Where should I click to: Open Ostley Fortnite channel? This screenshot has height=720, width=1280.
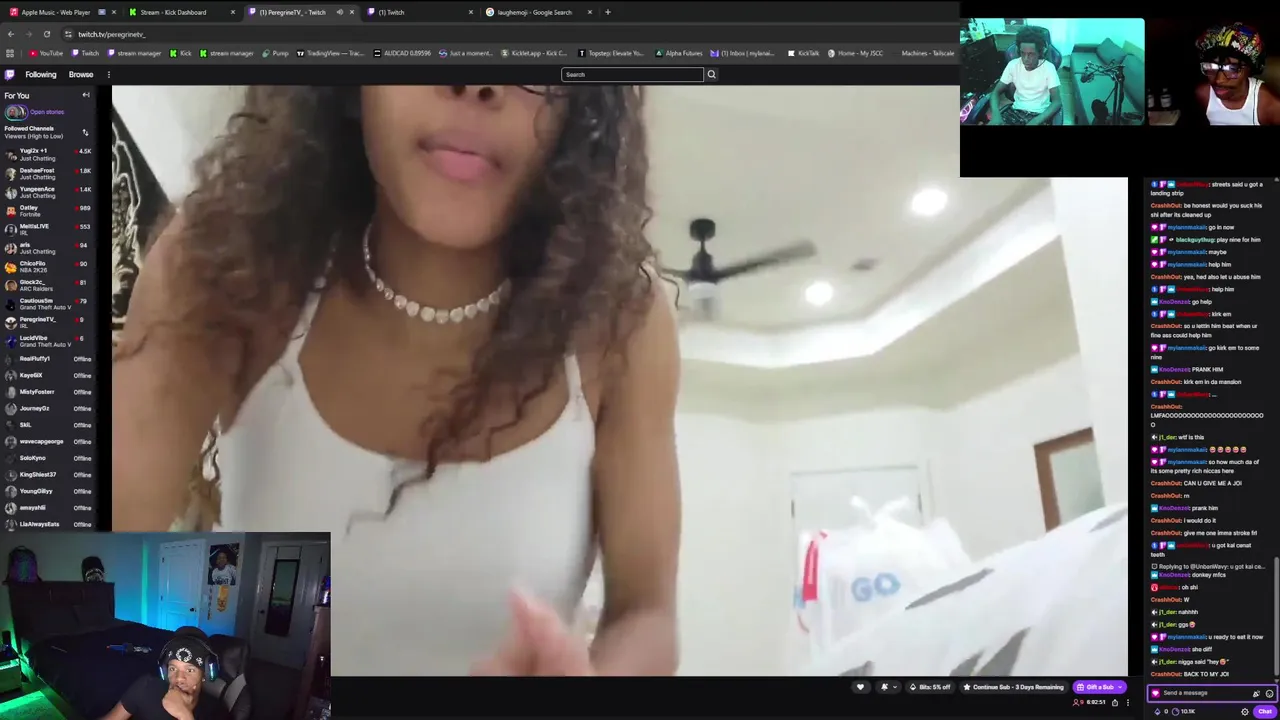(x=47, y=211)
